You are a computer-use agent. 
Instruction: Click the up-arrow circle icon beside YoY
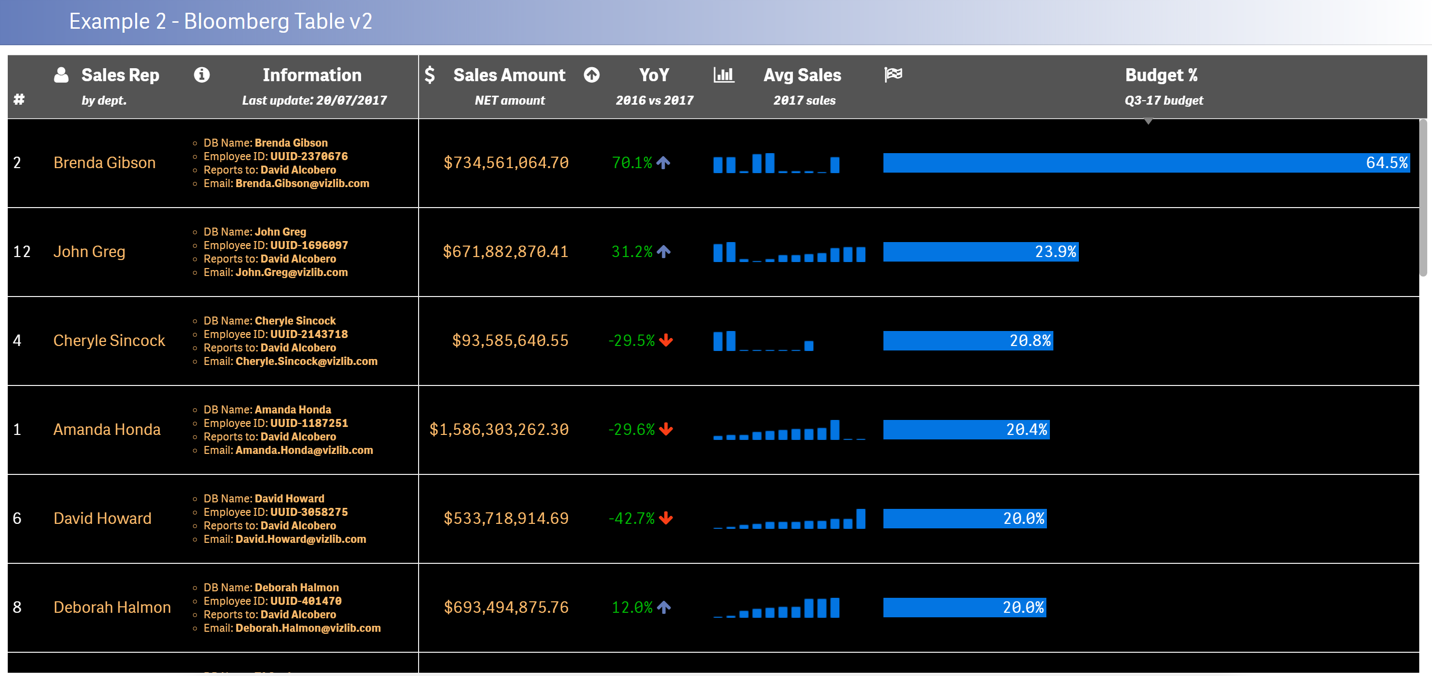[592, 75]
